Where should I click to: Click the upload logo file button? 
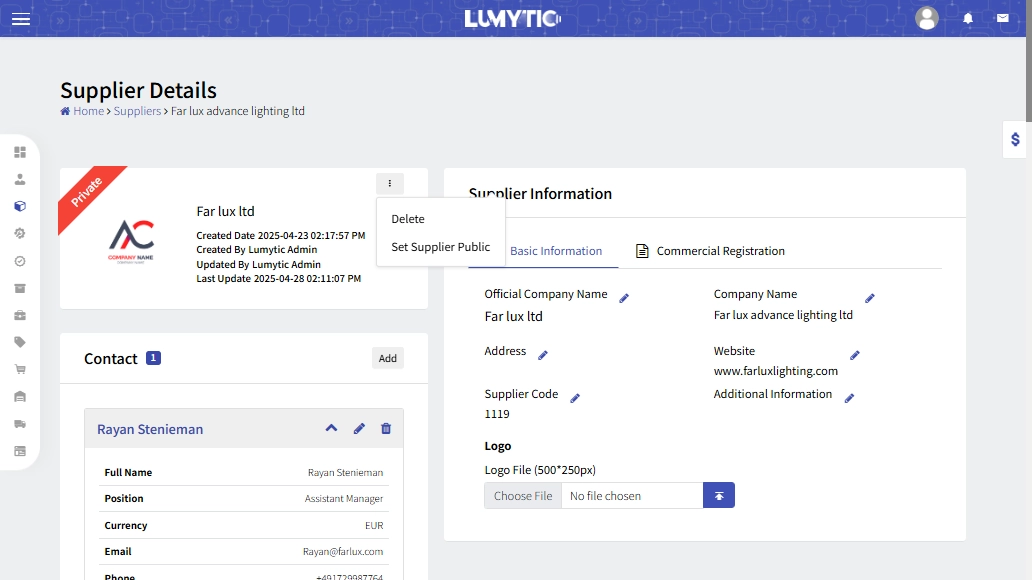(719, 496)
